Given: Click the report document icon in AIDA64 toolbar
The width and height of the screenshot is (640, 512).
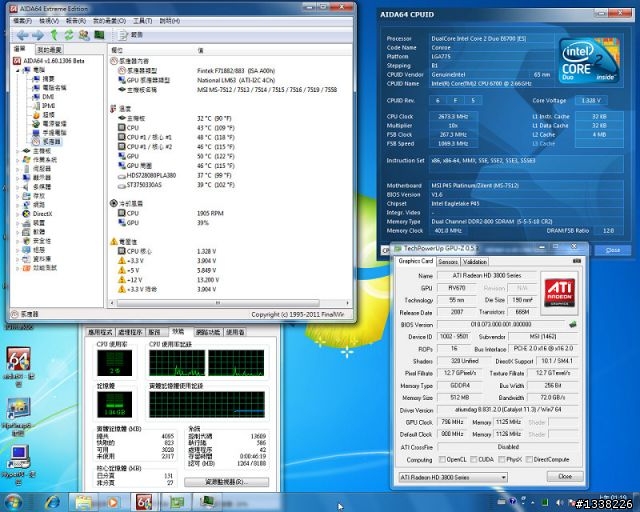Looking at the screenshot, I should pos(122,35).
